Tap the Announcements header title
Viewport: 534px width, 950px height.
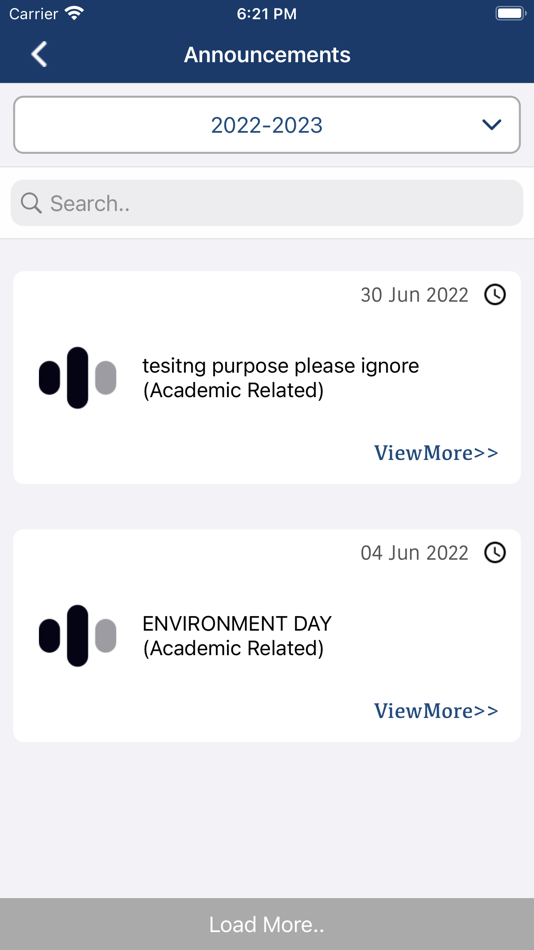coord(267,55)
